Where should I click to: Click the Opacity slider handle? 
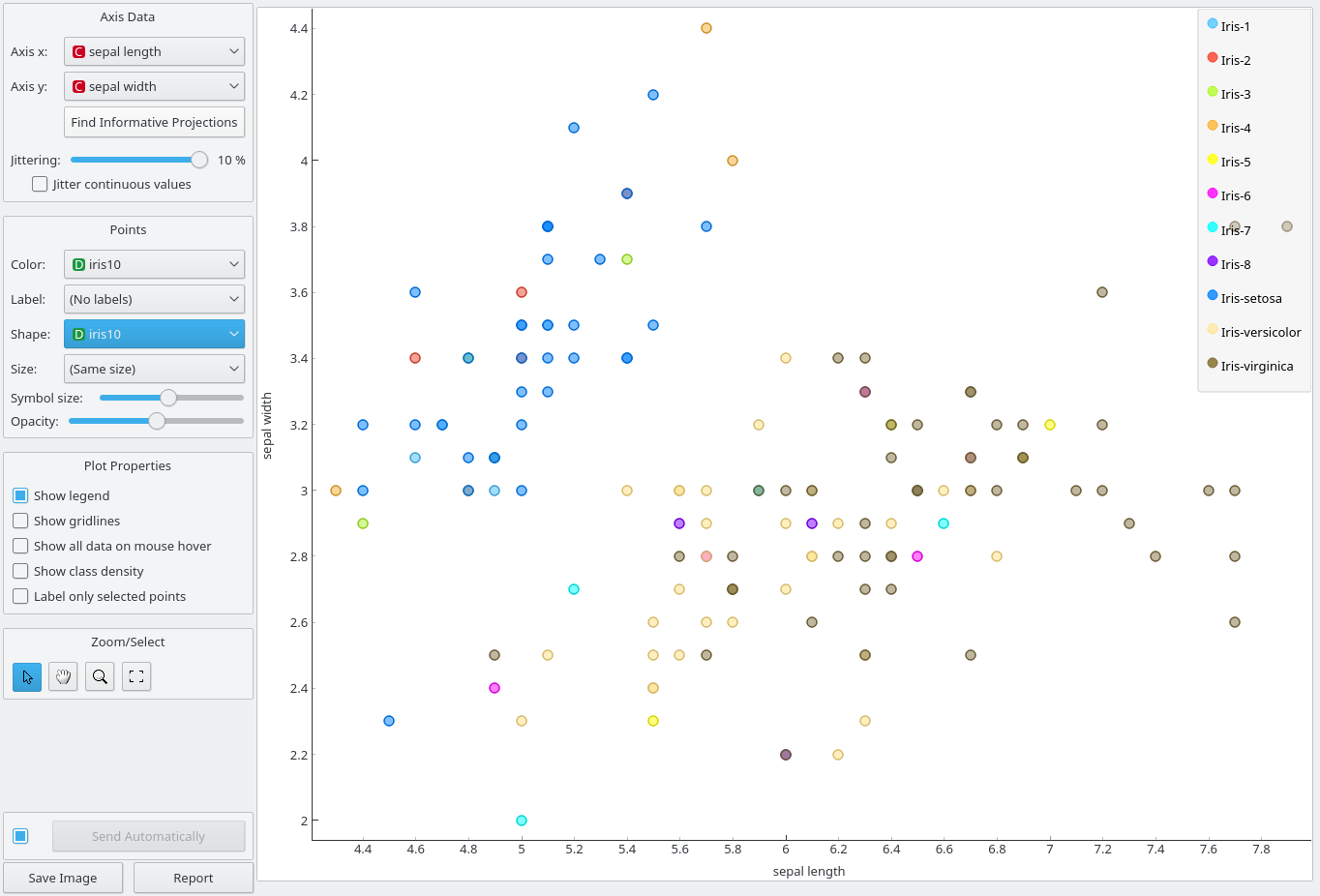[x=157, y=421]
